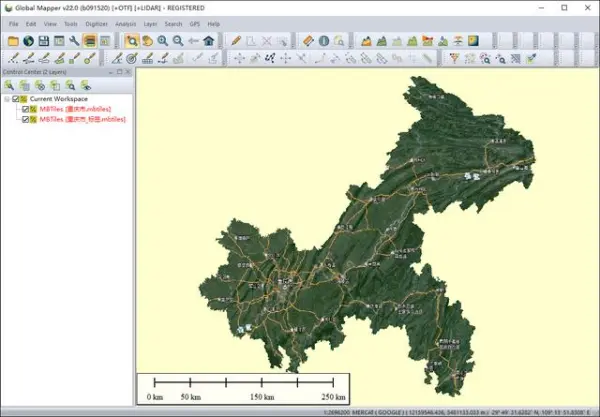
Task: Activate the Digitizer pencil tool
Action: click(236, 41)
